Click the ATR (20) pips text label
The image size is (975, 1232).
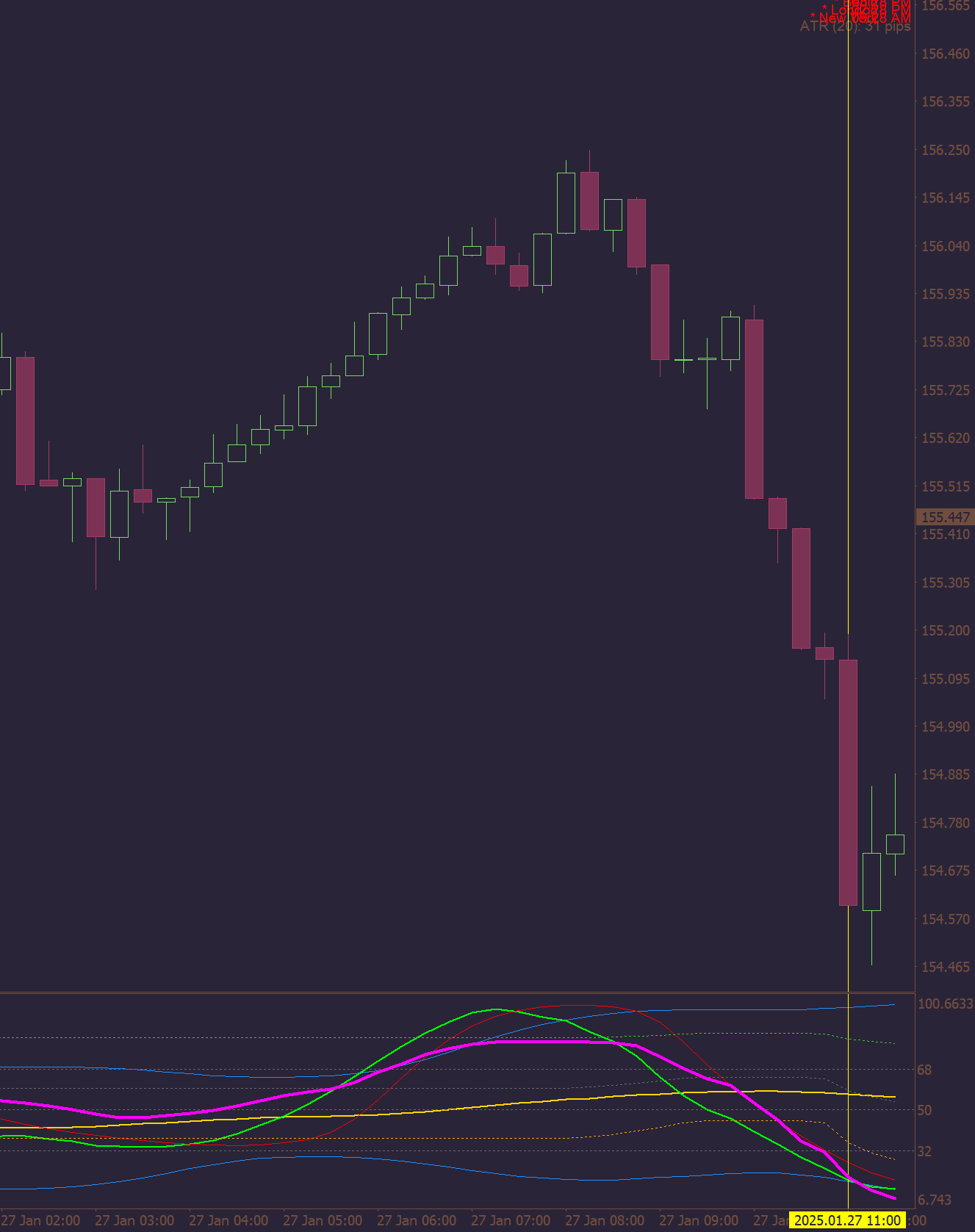tap(855, 26)
